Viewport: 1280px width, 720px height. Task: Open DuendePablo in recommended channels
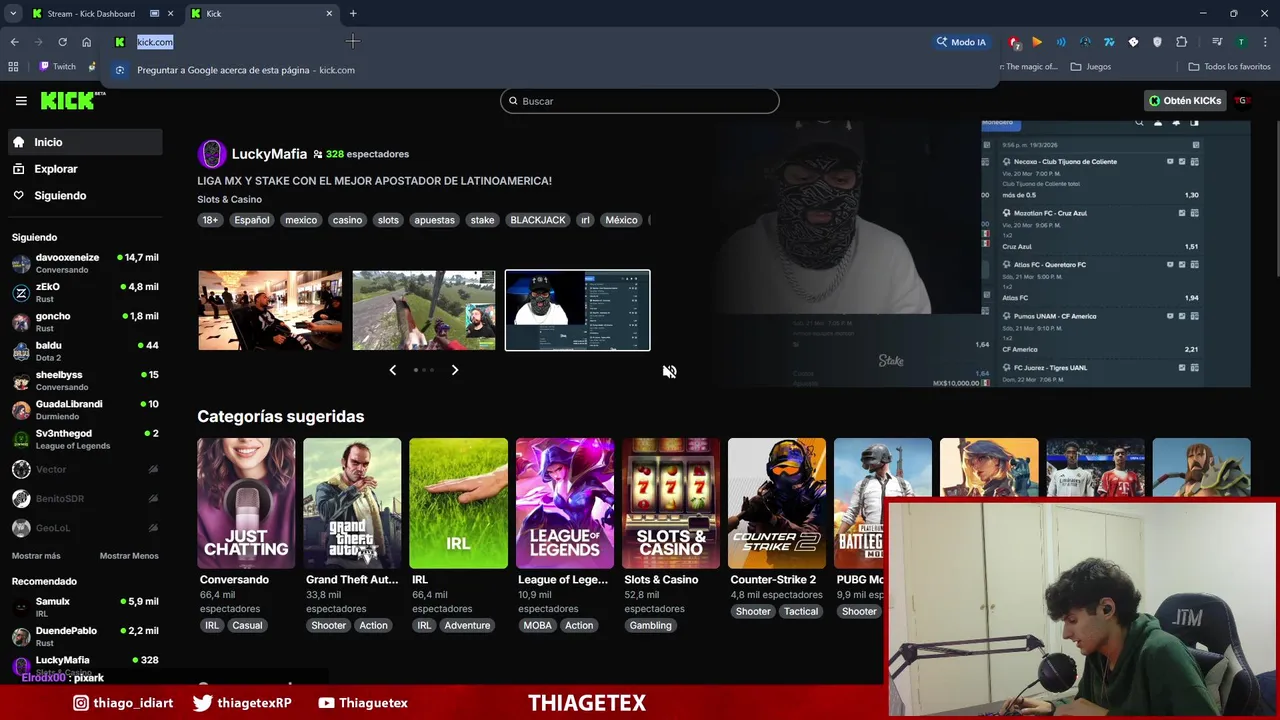tap(85, 636)
